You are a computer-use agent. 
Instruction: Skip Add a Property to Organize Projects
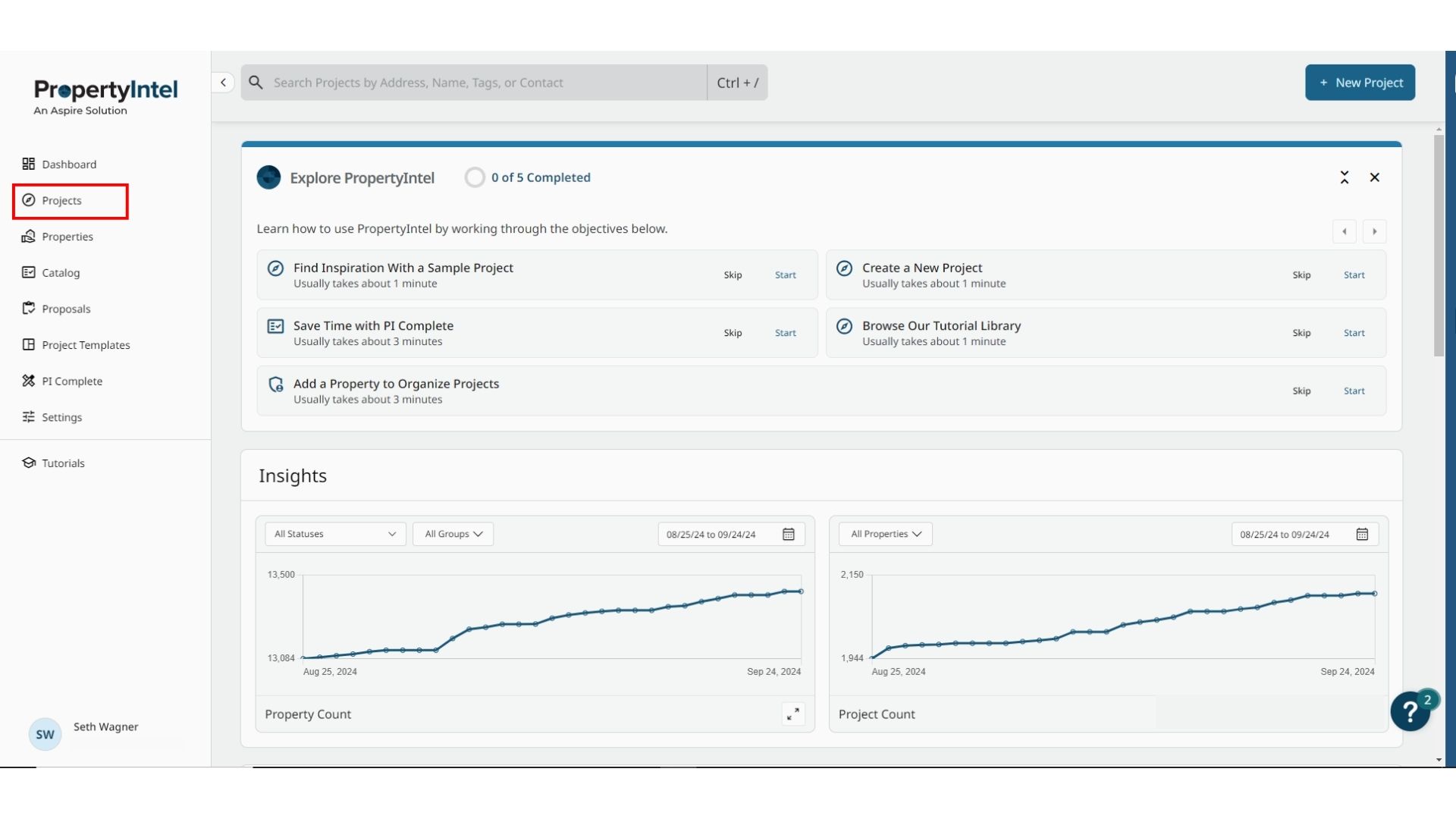pos(1301,391)
